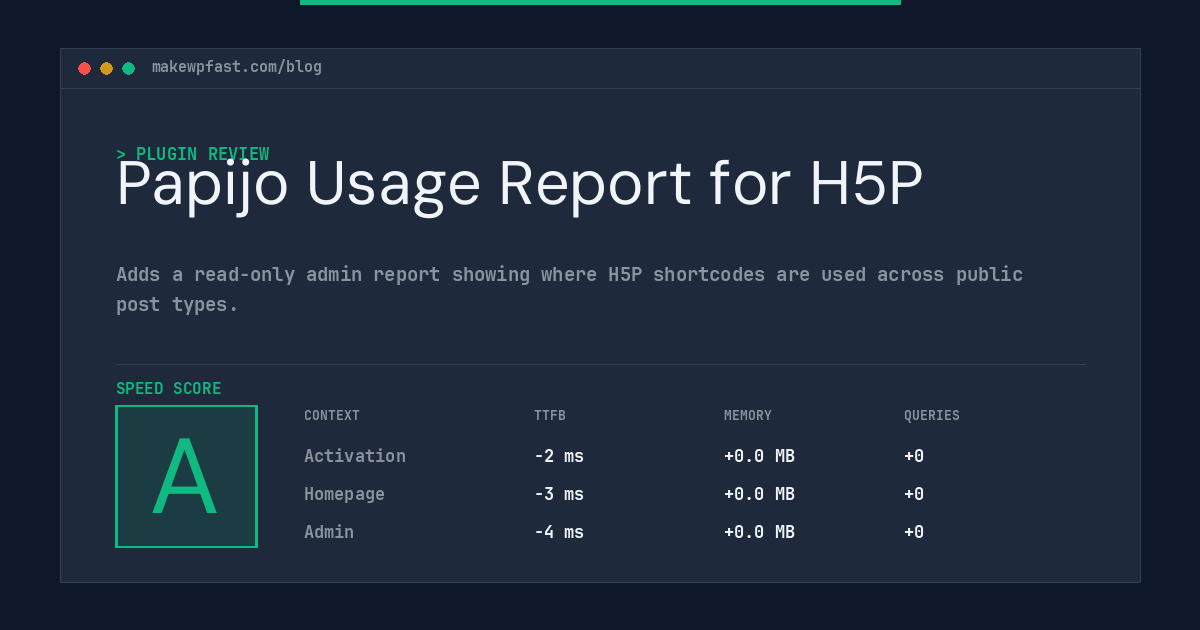Select the '> PLUGIN REVIEW' label
This screenshot has width=1200, height=630.
tap(193, 154)
